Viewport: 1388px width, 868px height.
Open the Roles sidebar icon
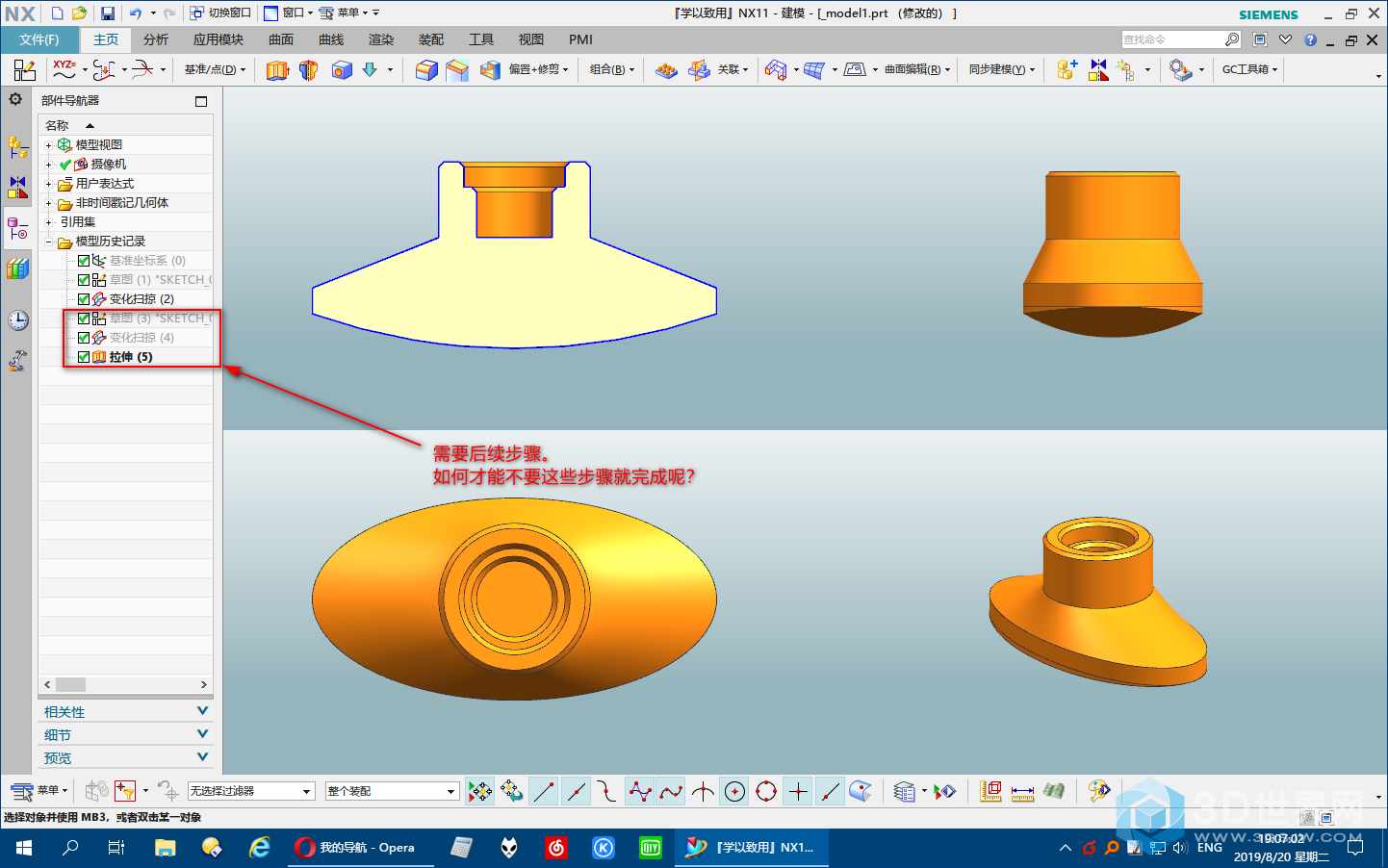pyautogui.click(x=17, y=361)
